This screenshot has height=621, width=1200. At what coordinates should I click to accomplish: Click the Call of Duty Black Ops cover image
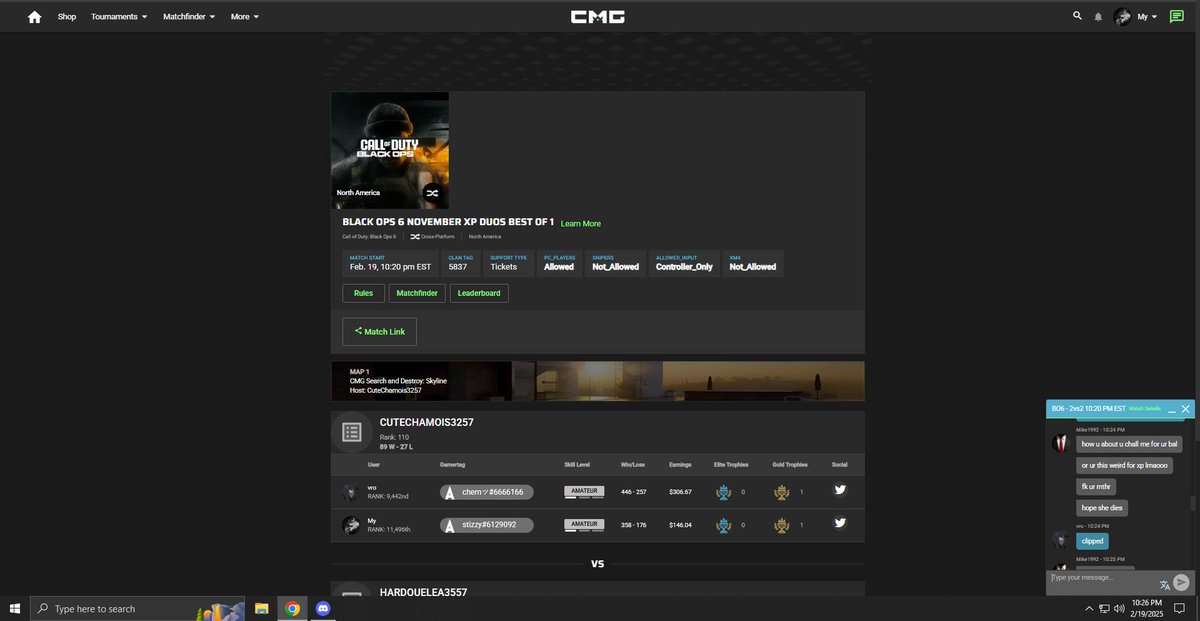pos(390,150)
